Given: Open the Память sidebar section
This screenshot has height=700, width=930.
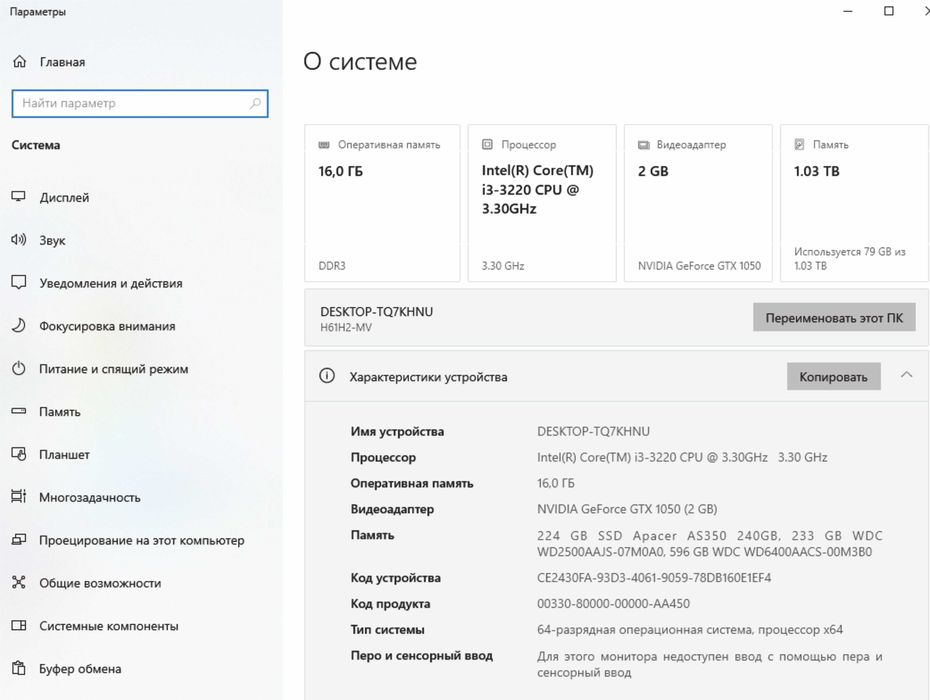Looking at the screenshot, I should (x=59, y=412).
